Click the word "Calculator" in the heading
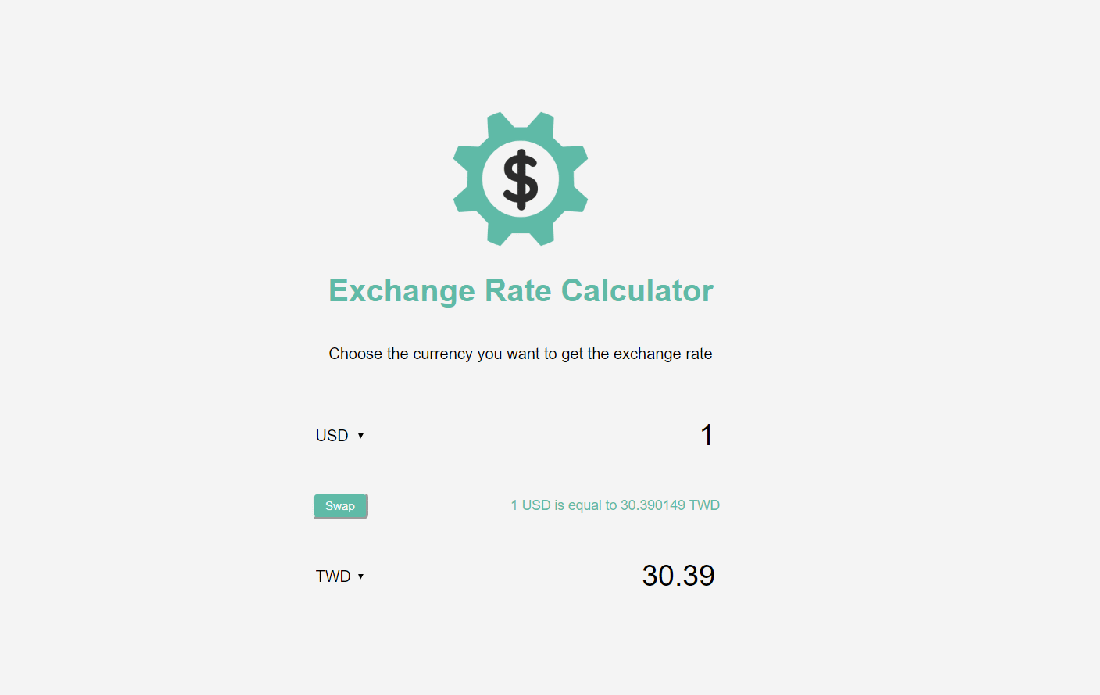This screenshot has width=1100, height=695. tap(637, 291)
